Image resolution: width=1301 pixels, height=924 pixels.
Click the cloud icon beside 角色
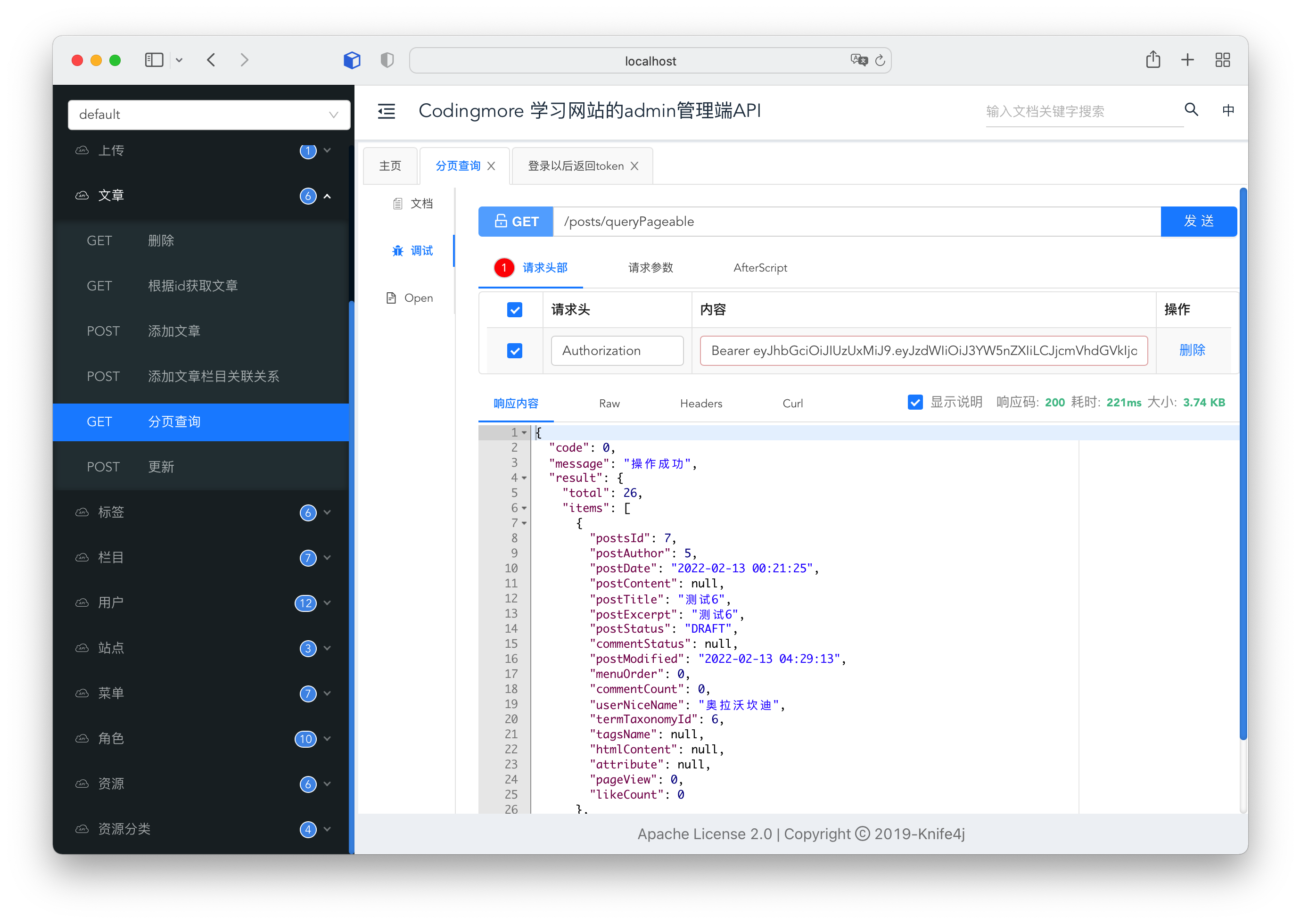tap(82, 739)
